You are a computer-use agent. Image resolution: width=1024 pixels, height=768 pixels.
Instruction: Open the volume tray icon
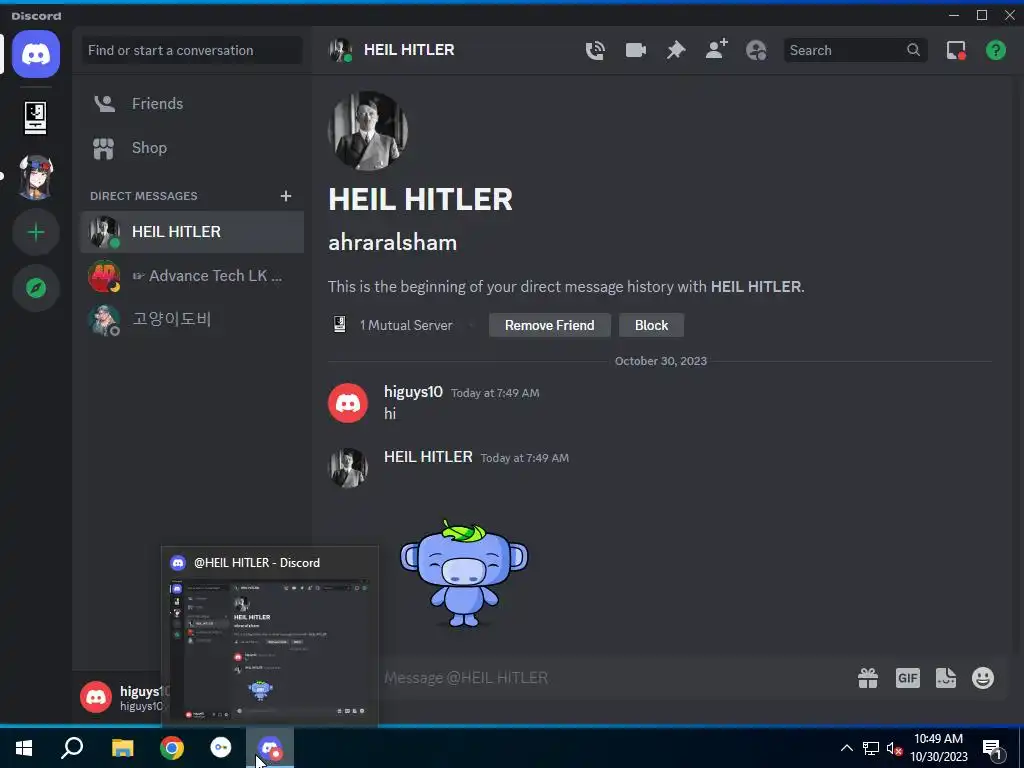[894, 748]
